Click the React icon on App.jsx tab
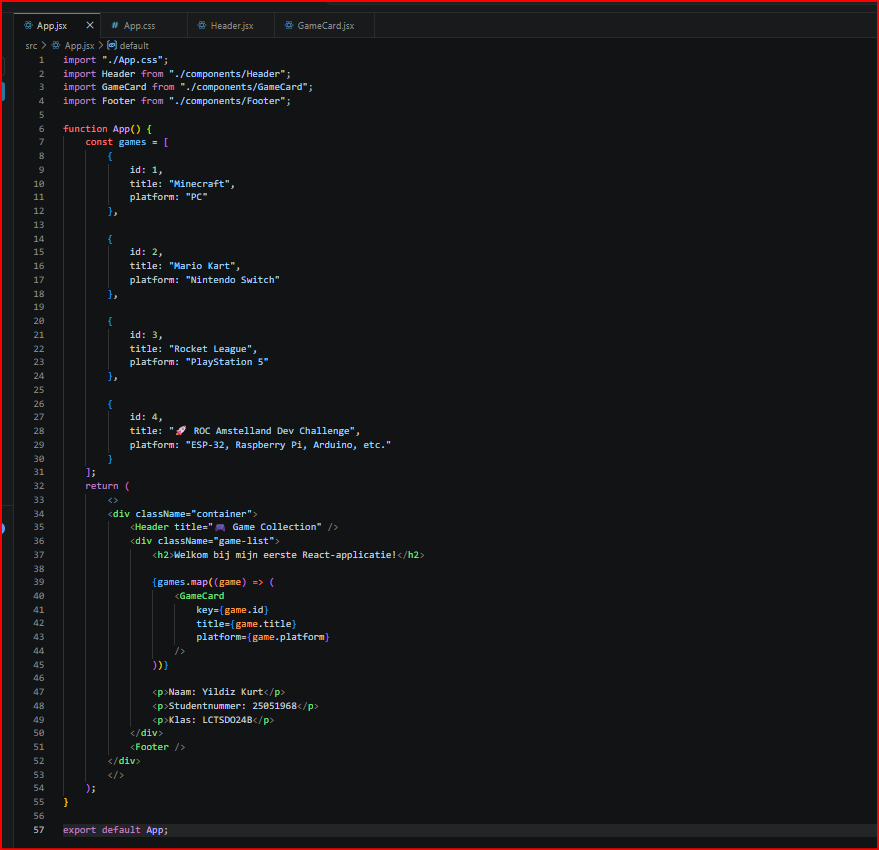Image resolution: width=879 pixels, height=850 pixels. (28, 25)
